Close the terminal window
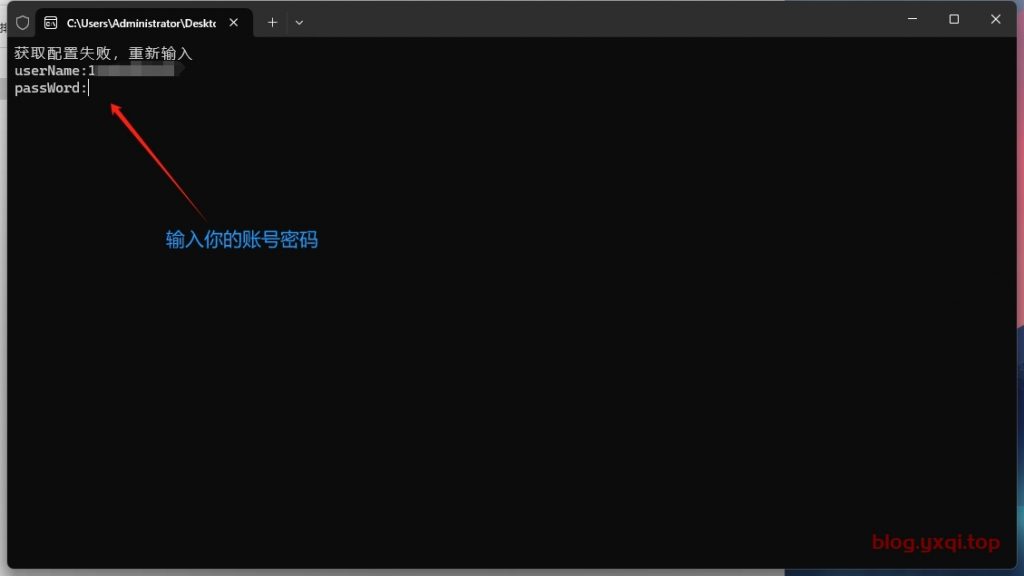Viewport: 1024px width, 576px height. 995,19
